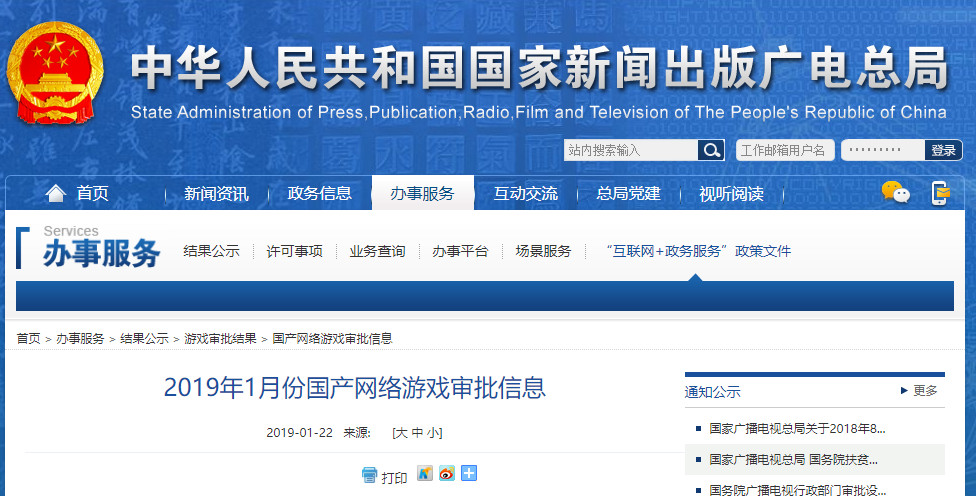
Task: Open 游戏审批结果 breadcrumb link
Action: (220, 339)
